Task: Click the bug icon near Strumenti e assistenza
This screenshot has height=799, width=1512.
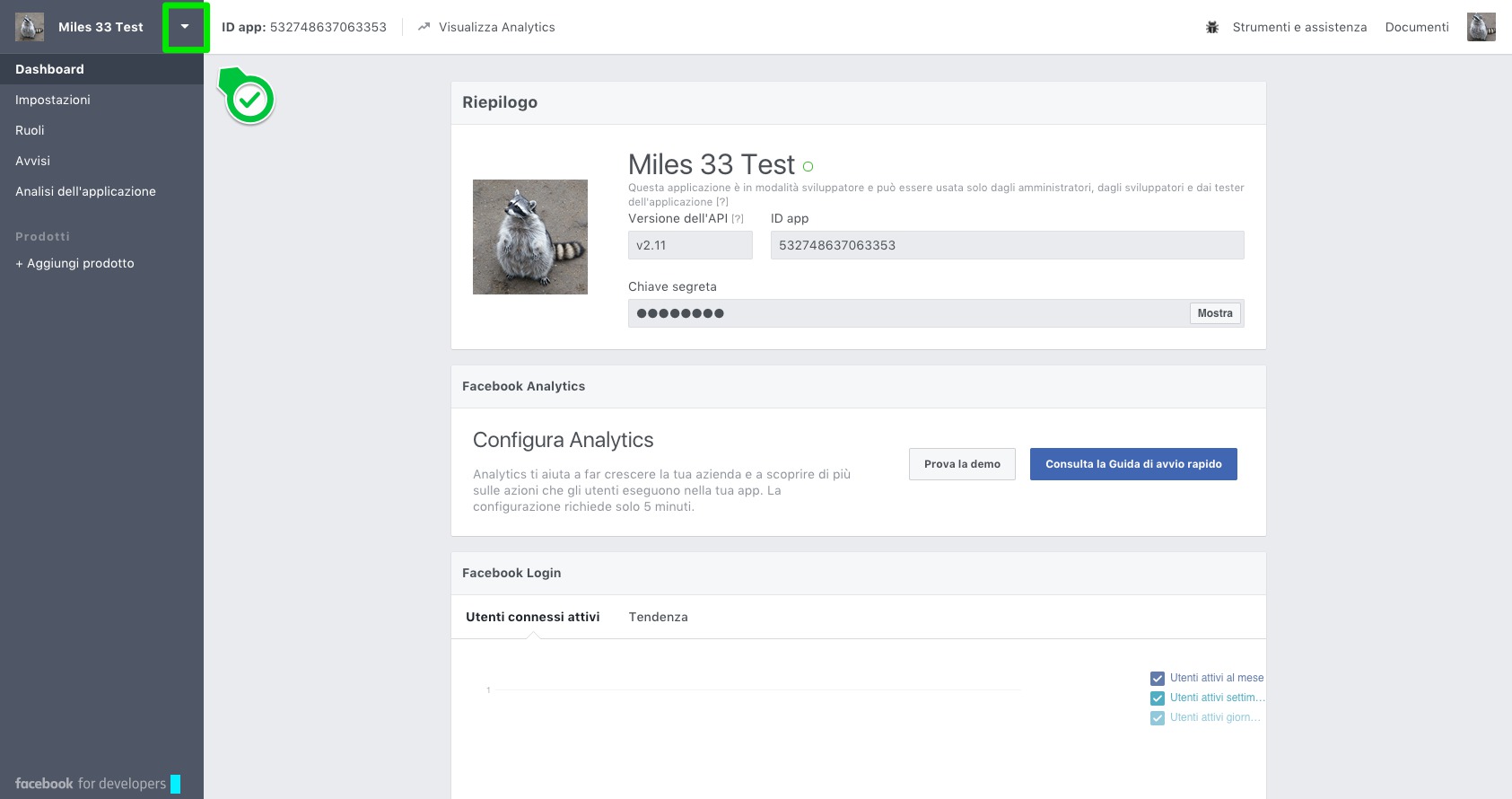Action: click(x=1212, y=27)
